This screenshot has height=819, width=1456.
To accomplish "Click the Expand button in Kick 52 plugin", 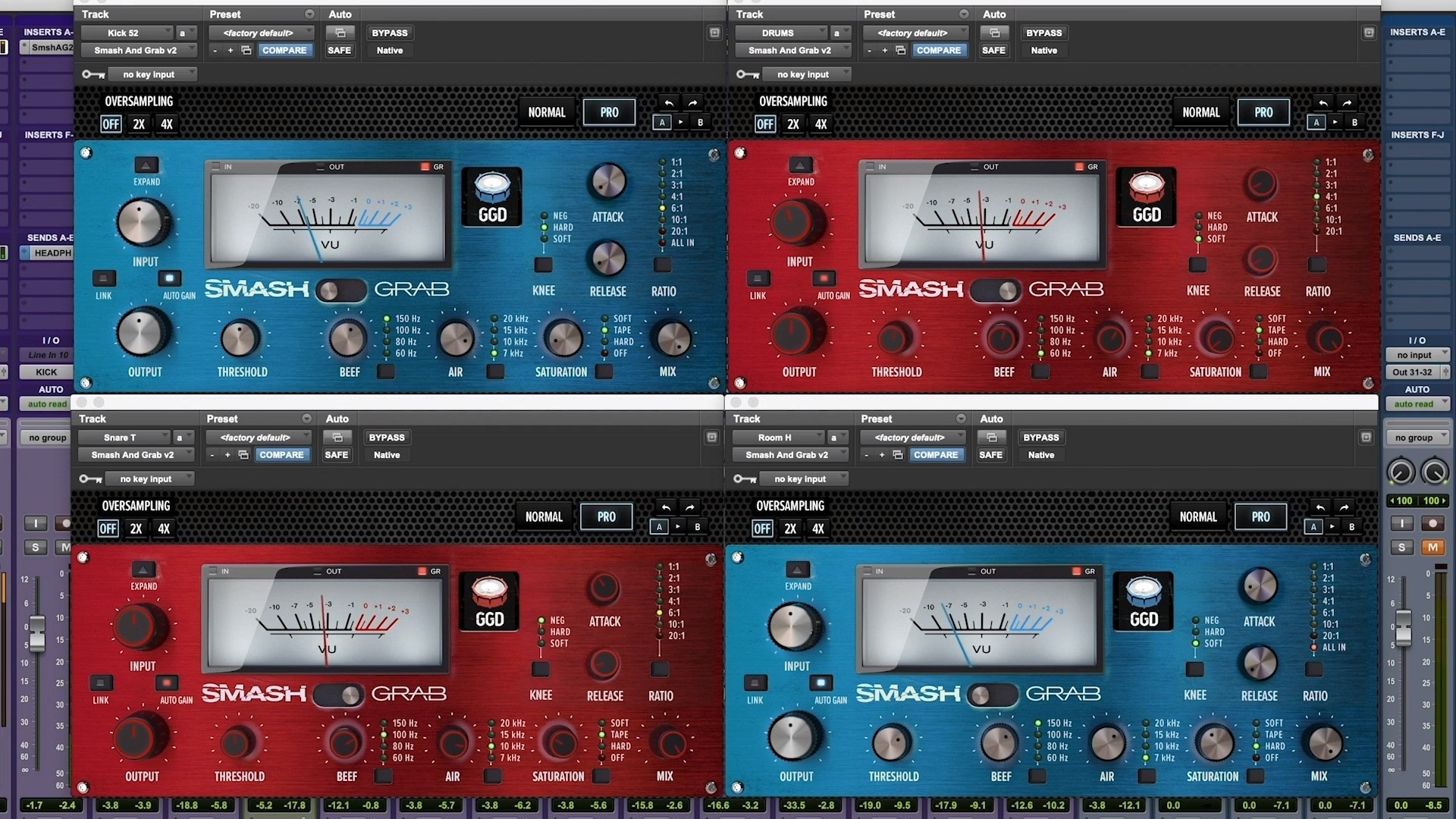I will coord(146,165).
